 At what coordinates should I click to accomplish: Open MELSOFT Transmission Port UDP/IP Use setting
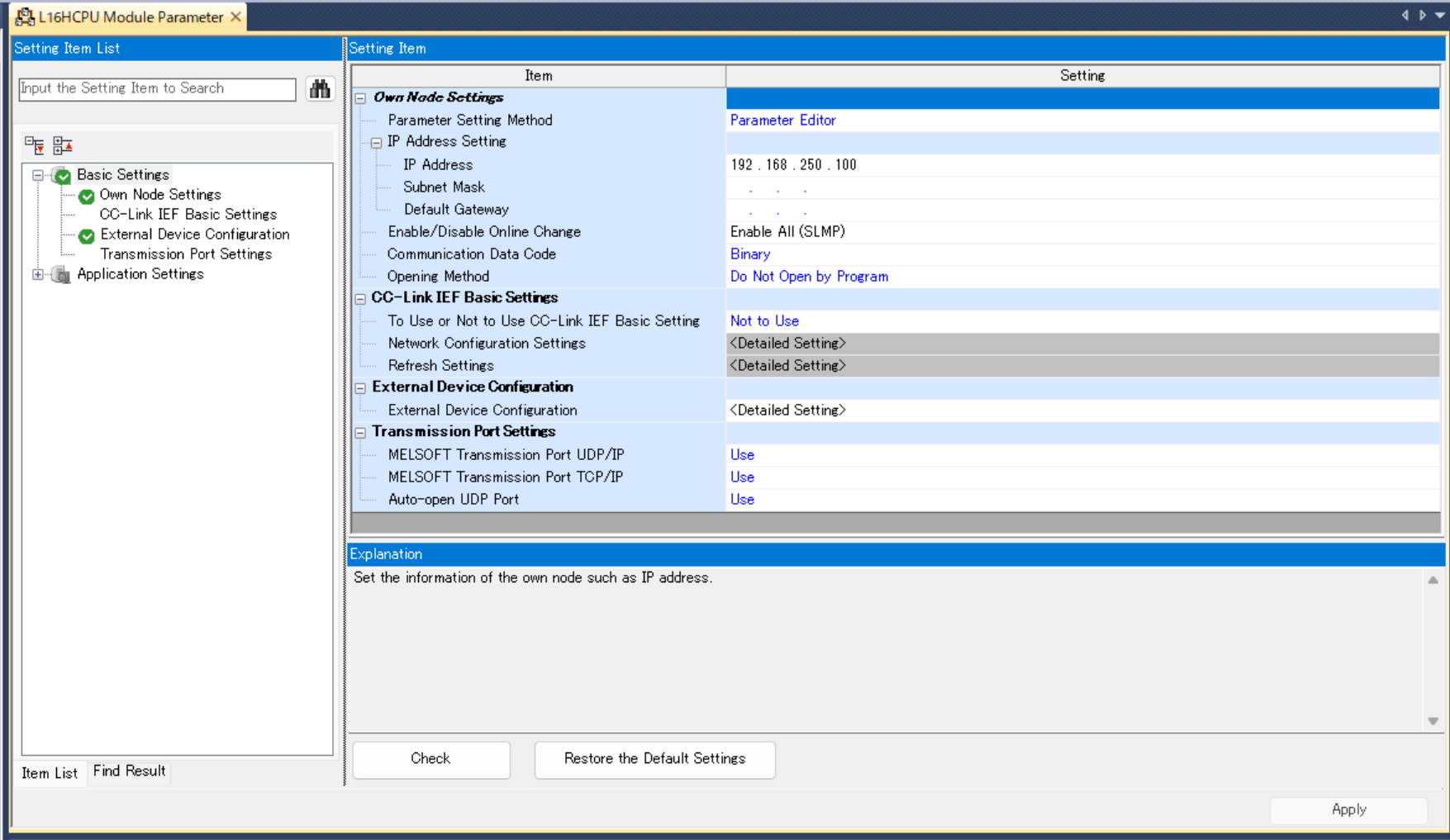(x=1082, y=455)
